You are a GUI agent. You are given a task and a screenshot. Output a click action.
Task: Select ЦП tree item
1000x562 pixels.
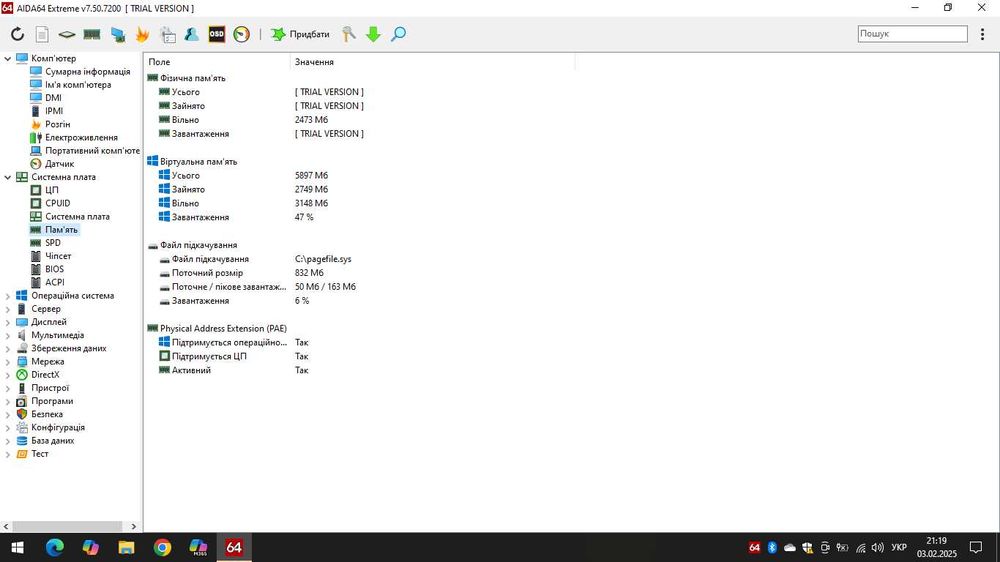coord(52,190)
